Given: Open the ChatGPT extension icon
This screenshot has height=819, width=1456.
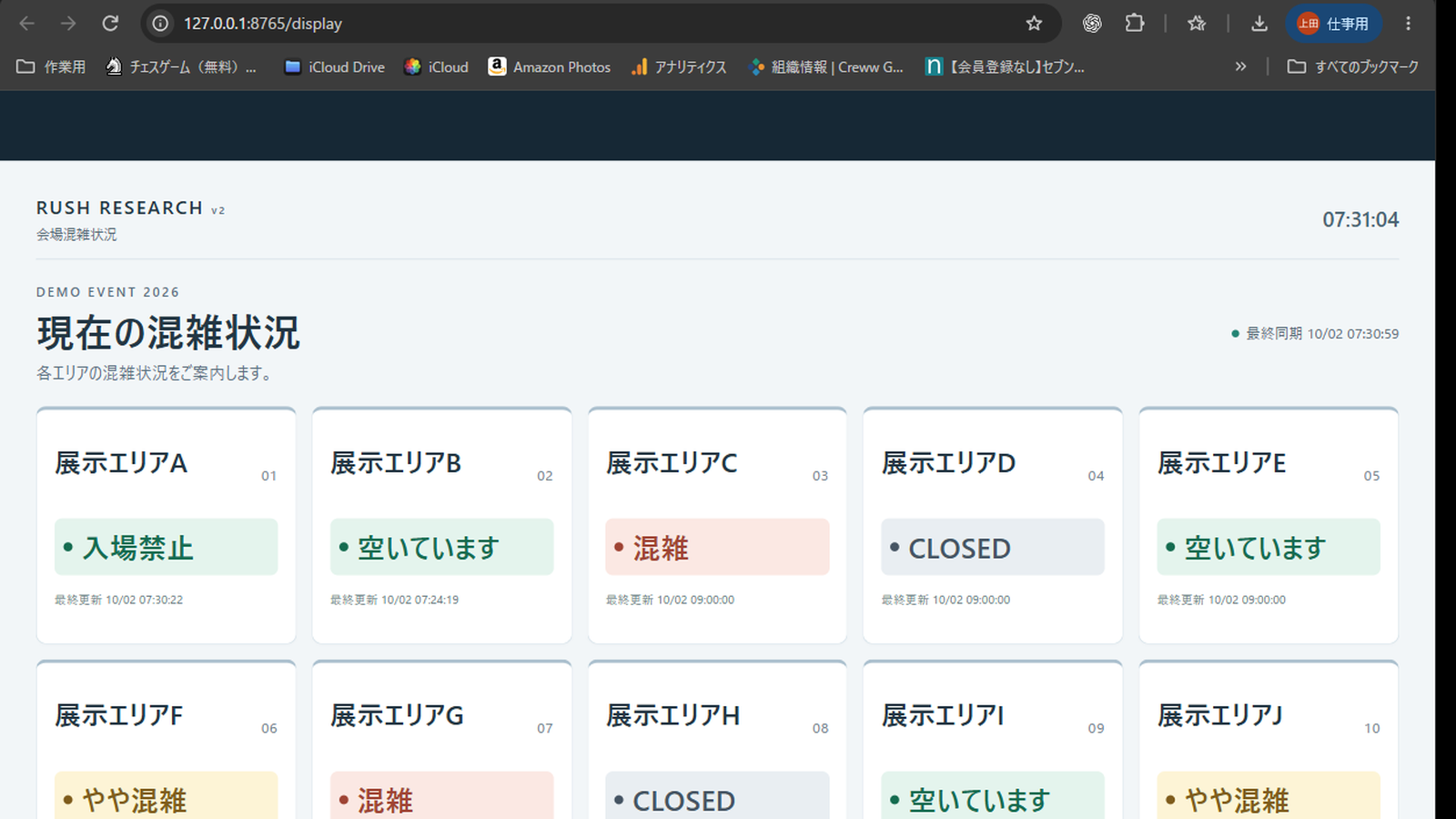Looking at the screenshot, I should pyautogui.click(x=1092, y=24).
